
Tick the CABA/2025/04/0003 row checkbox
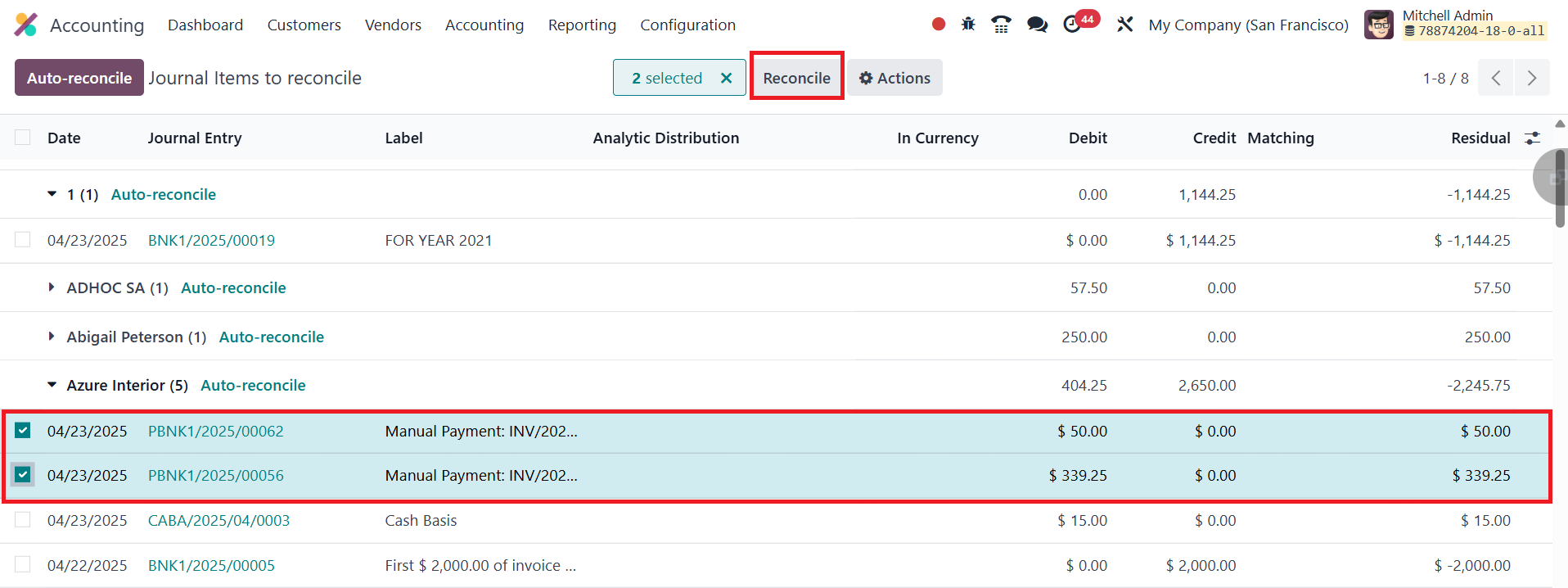point(23,520)
